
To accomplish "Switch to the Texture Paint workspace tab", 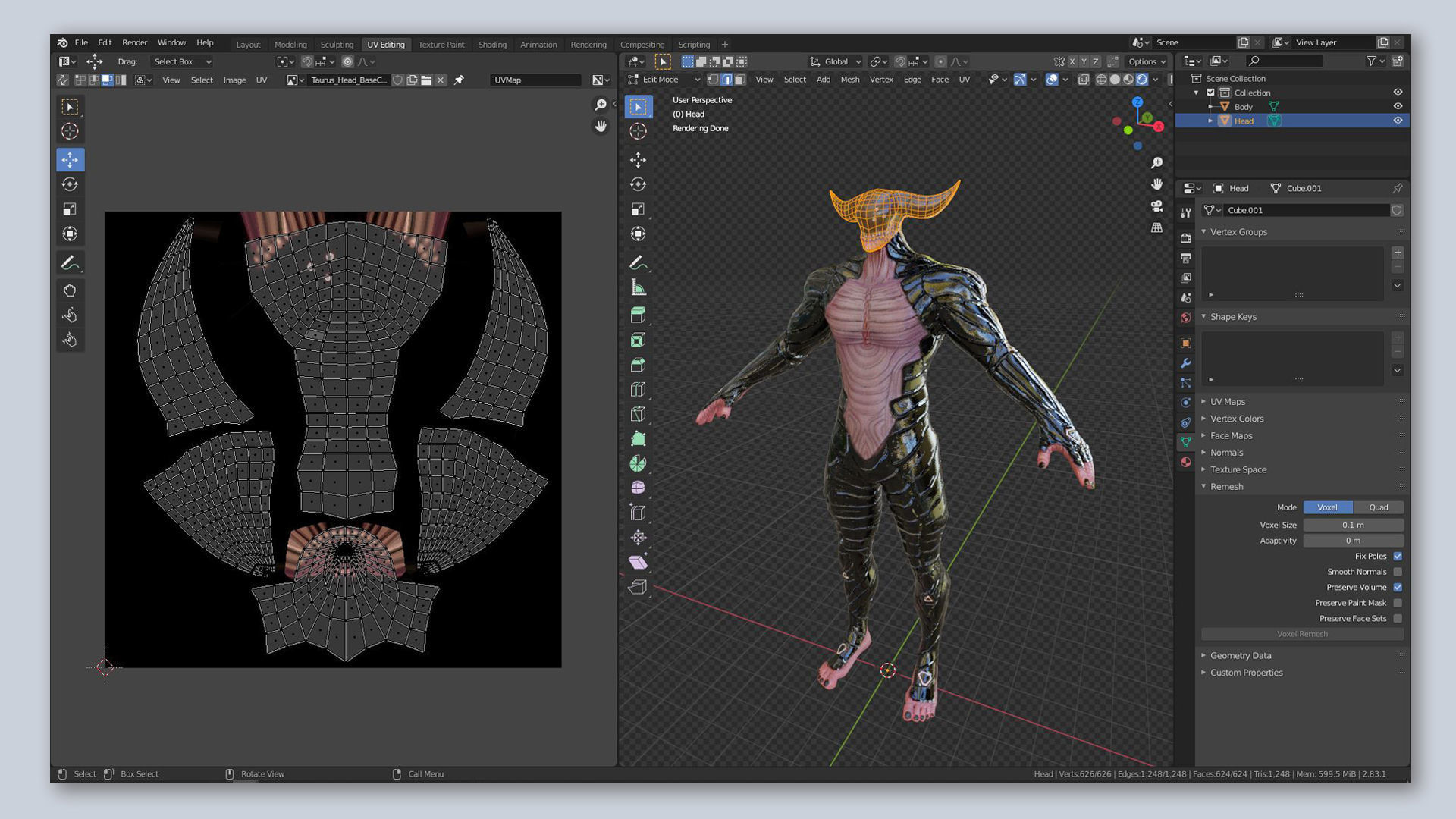I will (x=441, y=45).
